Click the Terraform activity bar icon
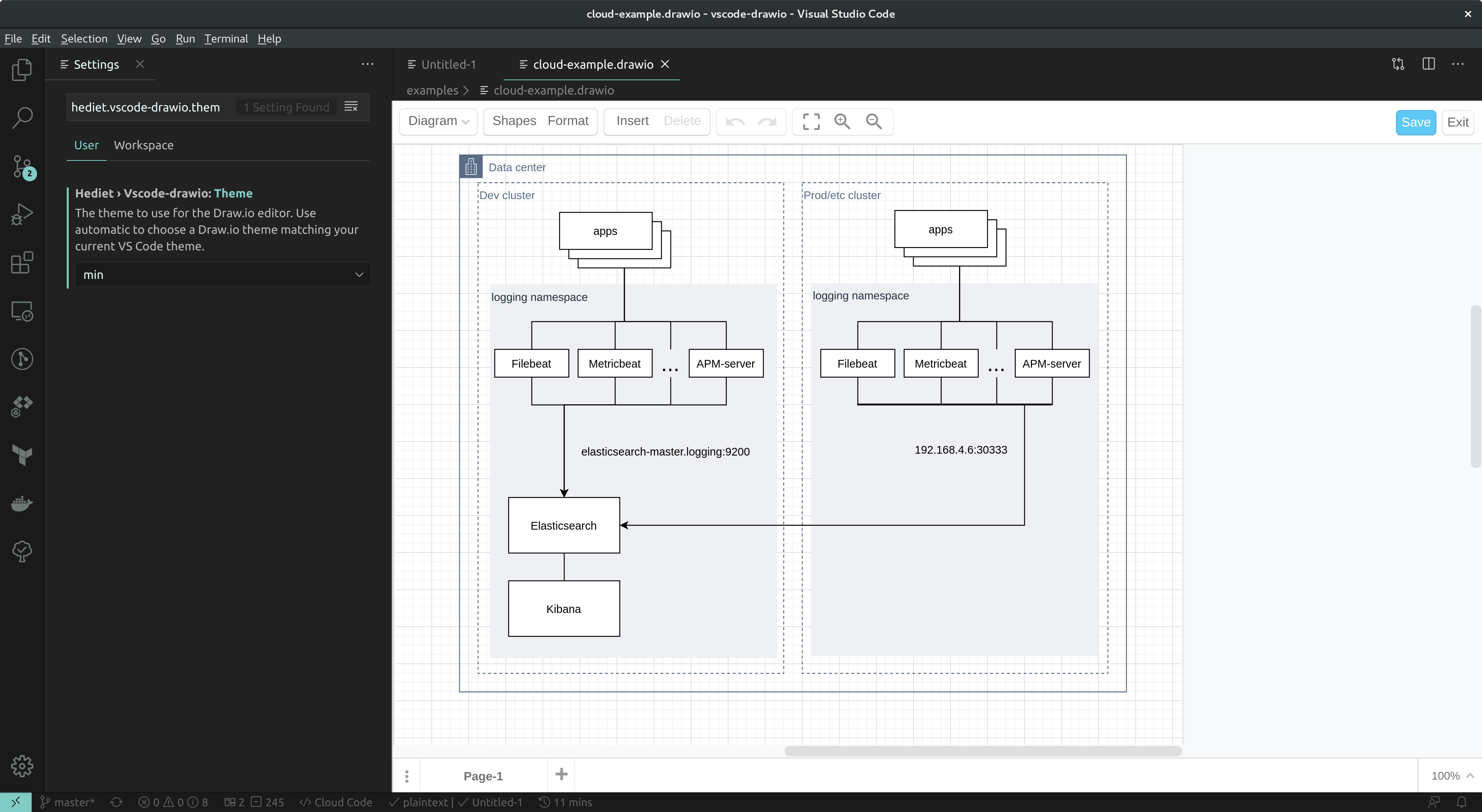Viewport: 1482px width, 812px height. (22, 455)
